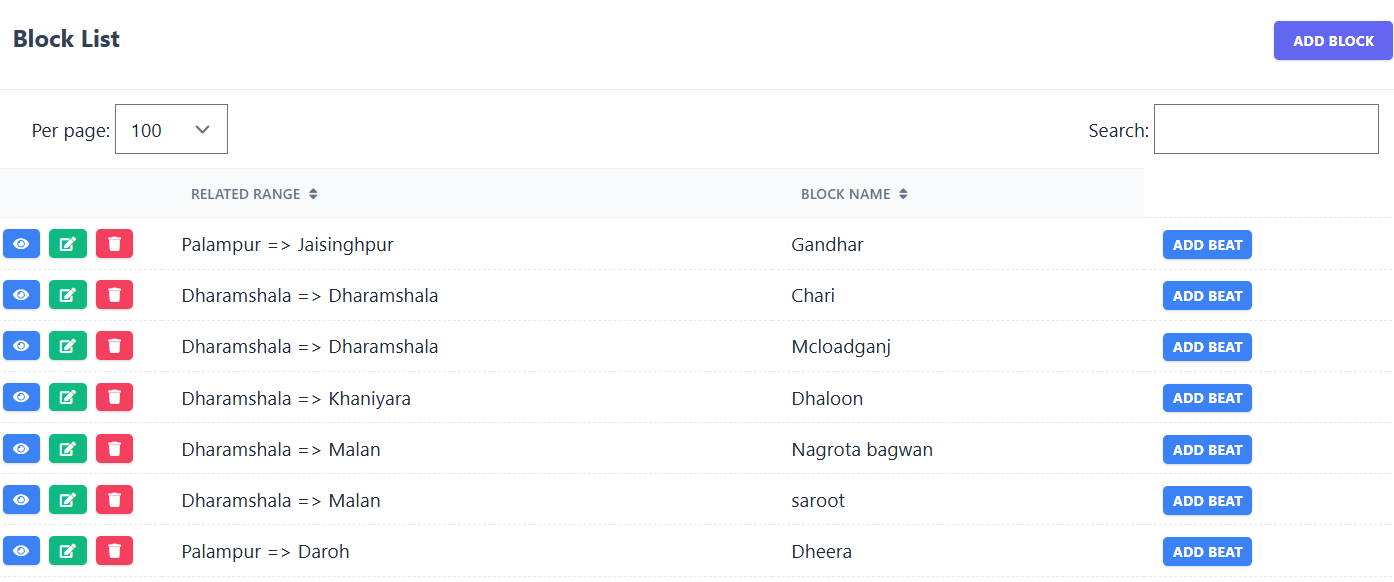Toggle the eye icon on the Chari row
1394x582 pixels.
[x=21, y=295]
